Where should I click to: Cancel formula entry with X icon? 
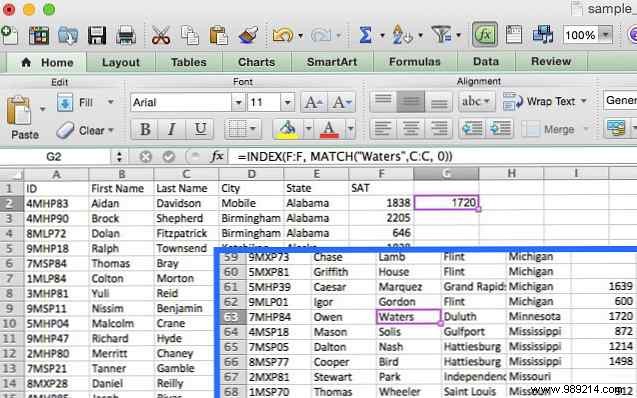tap(145, 156)
